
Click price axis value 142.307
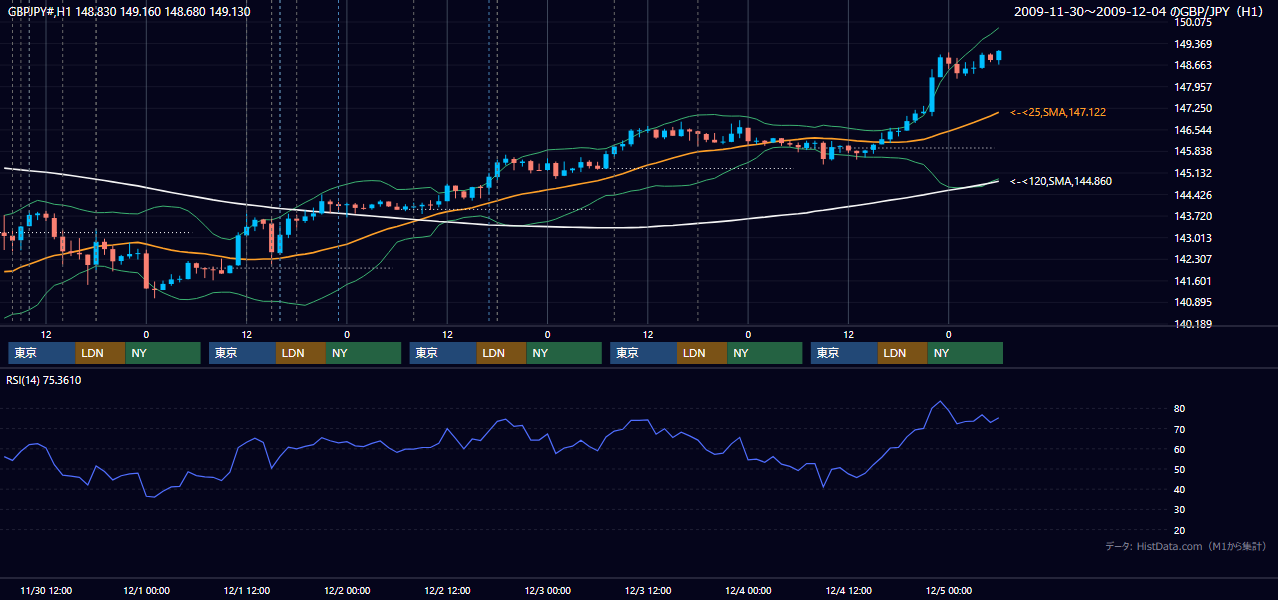click(1193, 259)
